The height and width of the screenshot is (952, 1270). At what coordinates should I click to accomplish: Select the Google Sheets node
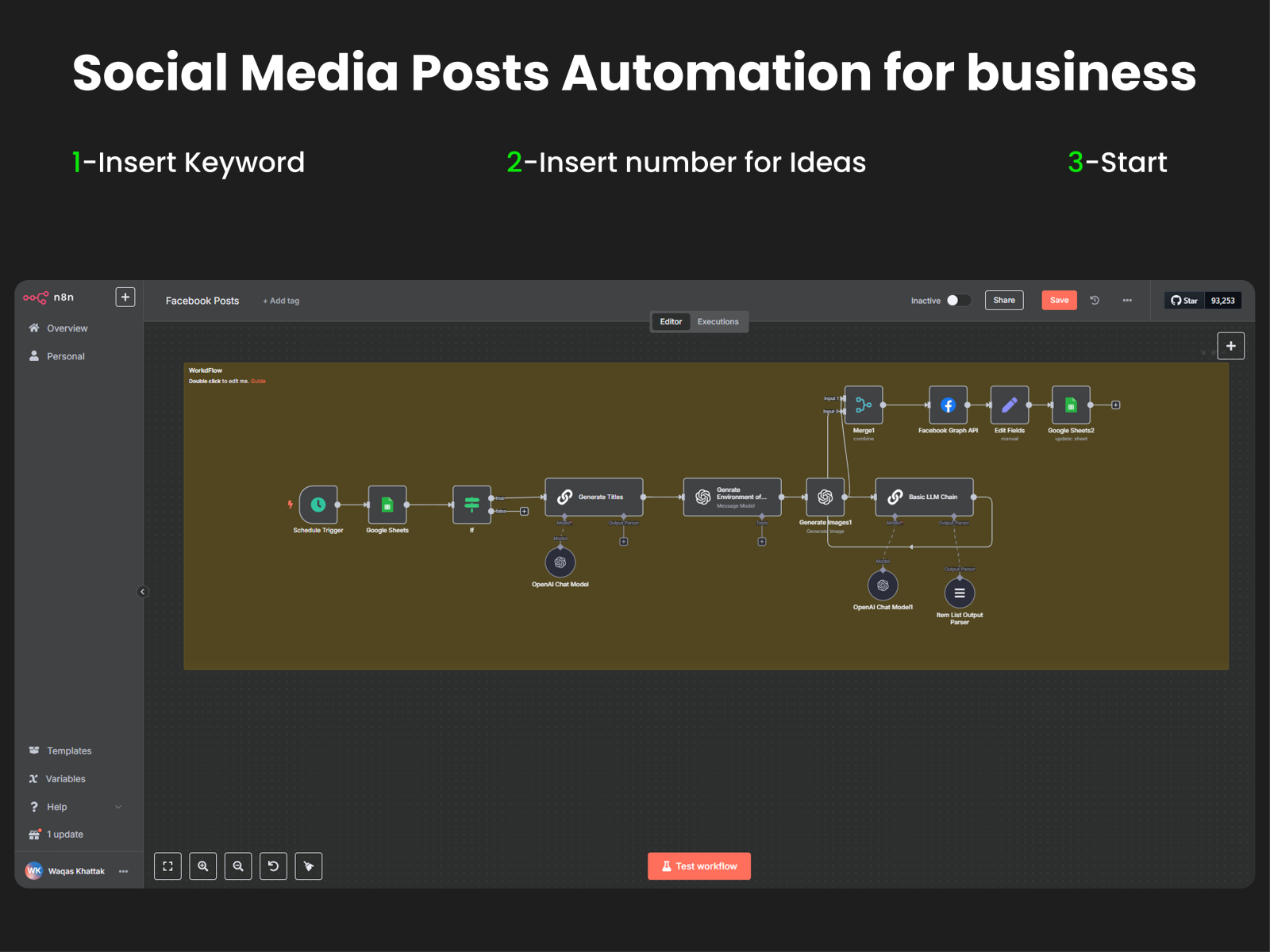pos(387,505)
